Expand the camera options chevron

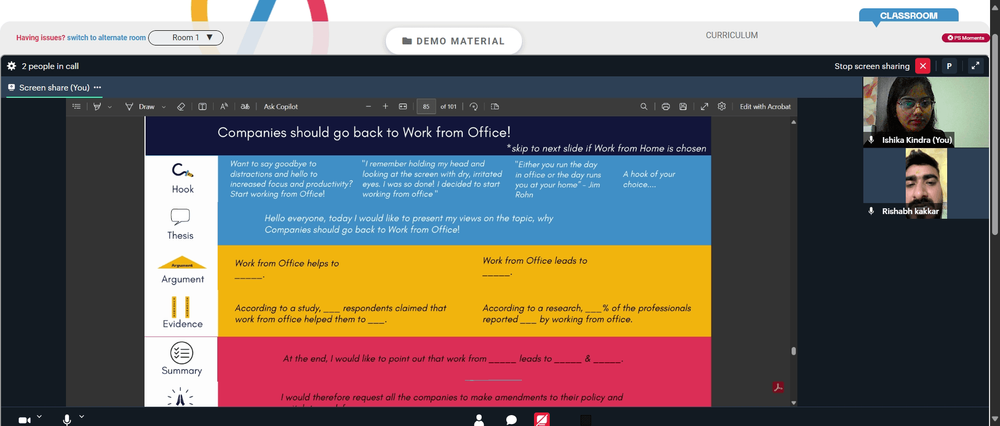(x=39, y=416)
